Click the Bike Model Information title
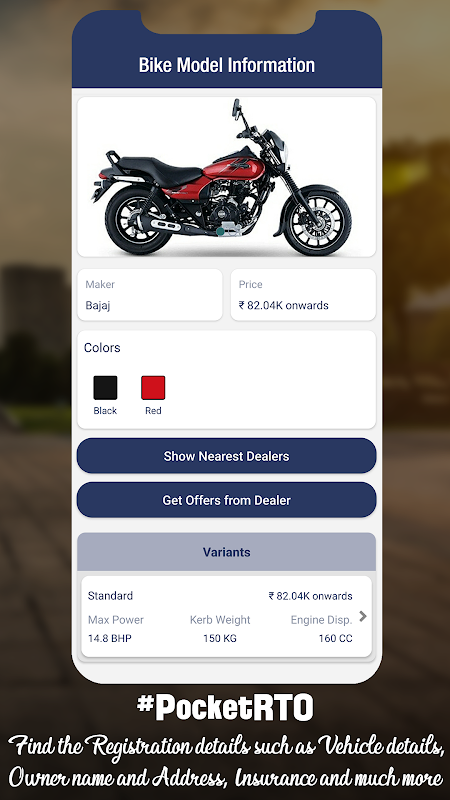The height and width of the screenshot is (800, 450). pyautogui.click(x=227, y=65)
